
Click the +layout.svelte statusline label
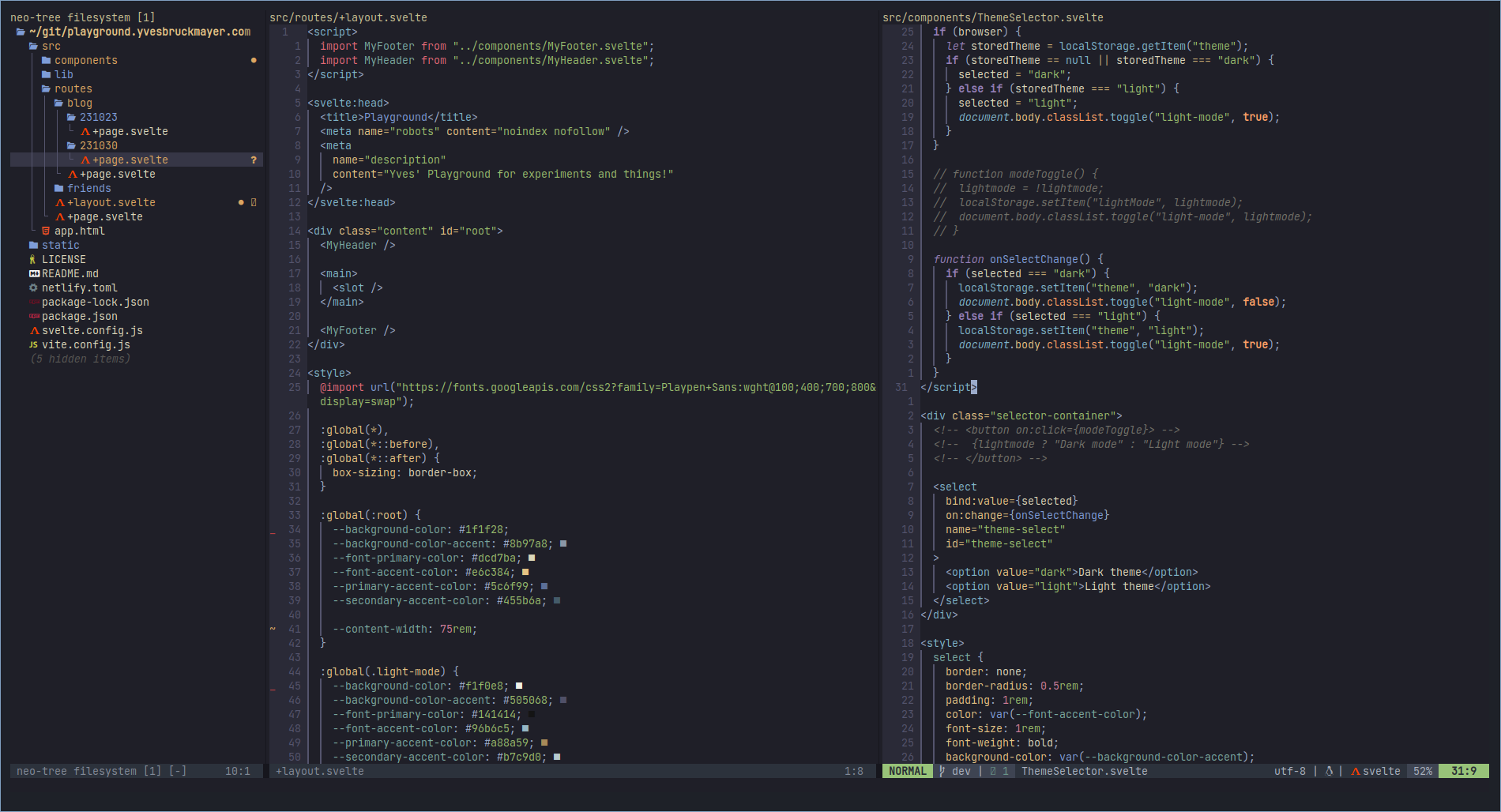click(x=320, y=772)
